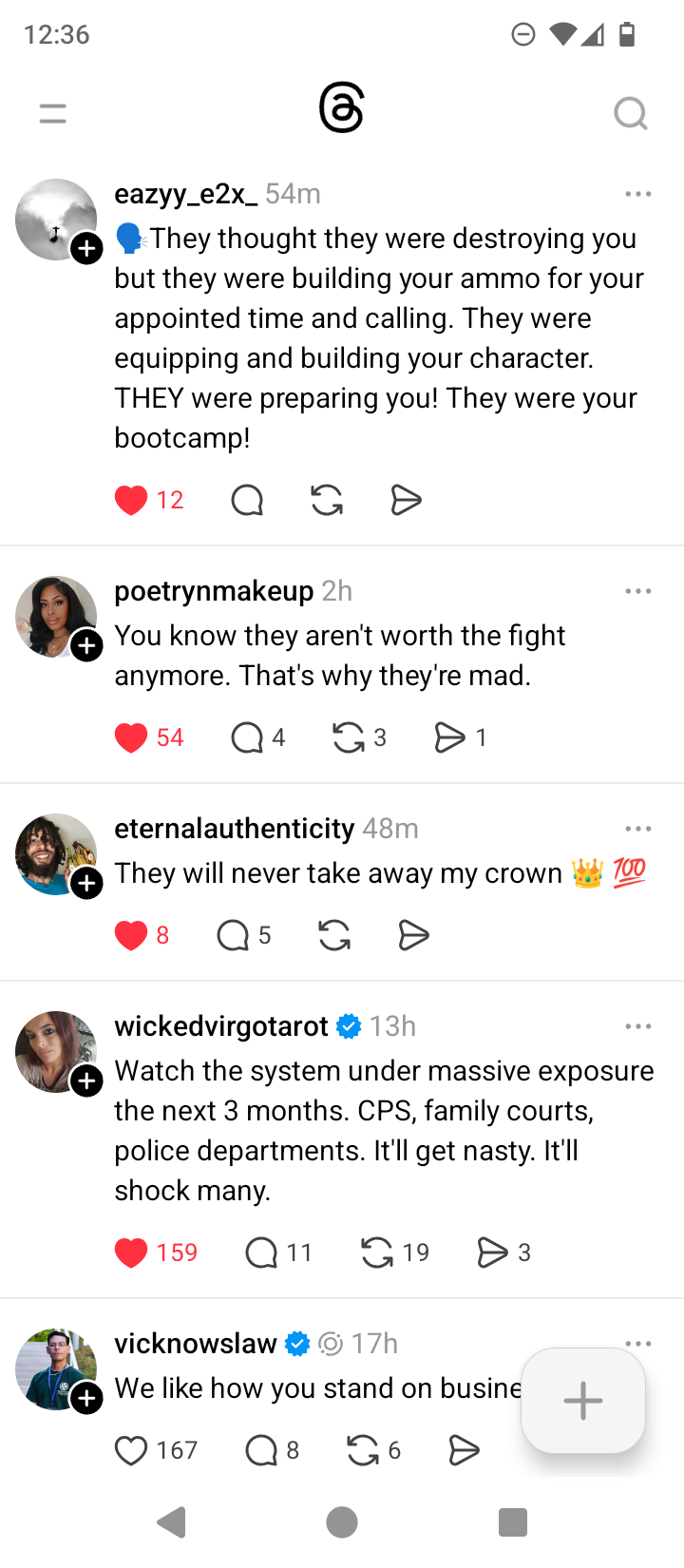Open the search magnifier icon
This screenshot has height=1568, width=684.
[630, 114]
